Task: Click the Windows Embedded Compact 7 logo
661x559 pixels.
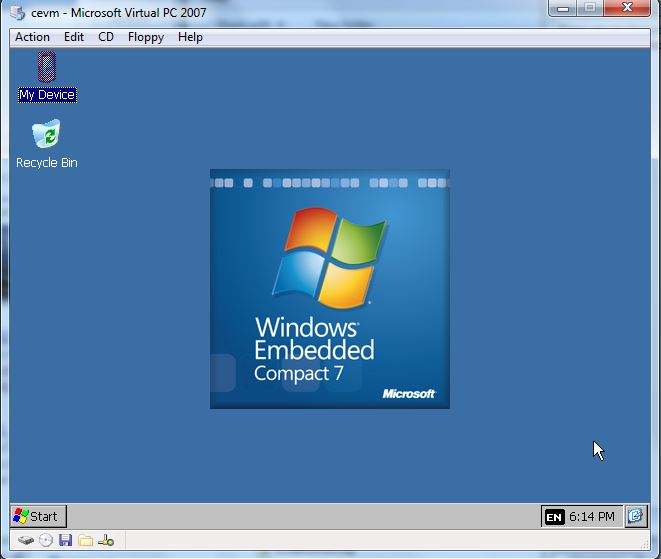Action: pyautogui.click(x=330, y=289)
